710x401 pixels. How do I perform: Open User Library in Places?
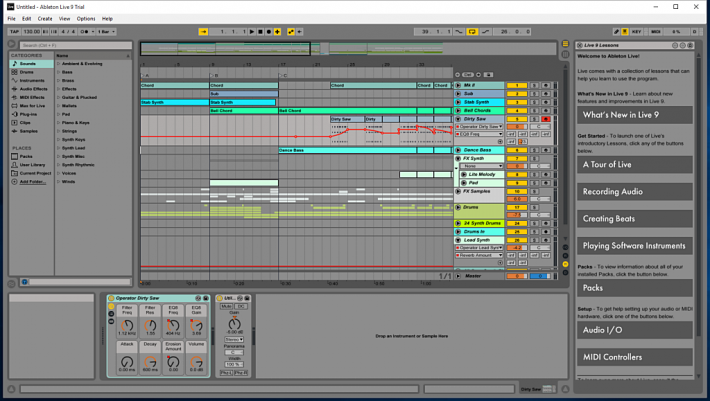(x=32, y=165)
